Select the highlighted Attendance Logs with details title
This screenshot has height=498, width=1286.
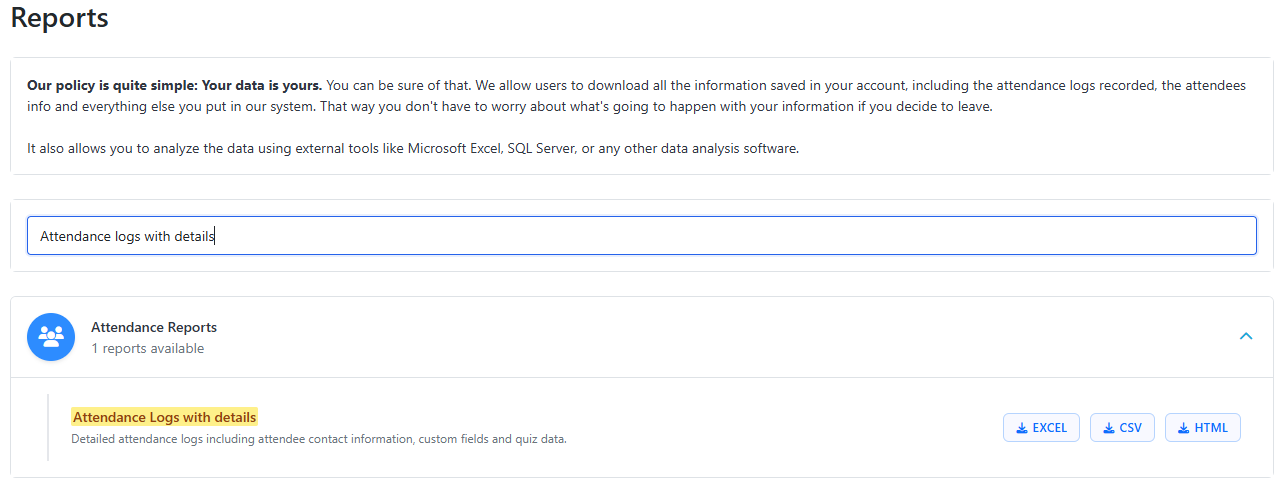[164, 417]
